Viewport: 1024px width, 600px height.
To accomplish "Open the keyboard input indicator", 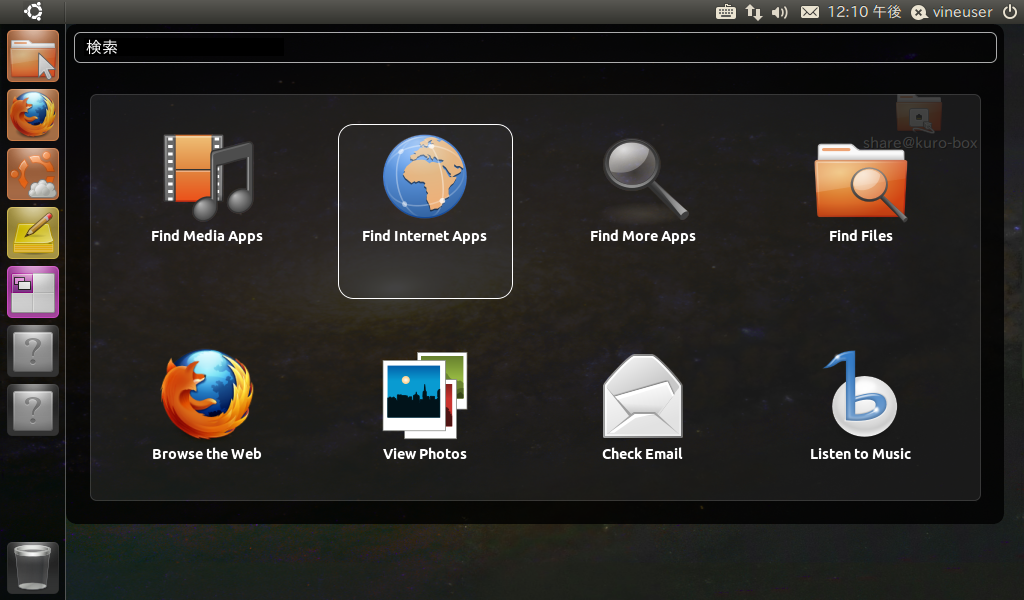I will (726, 12).
